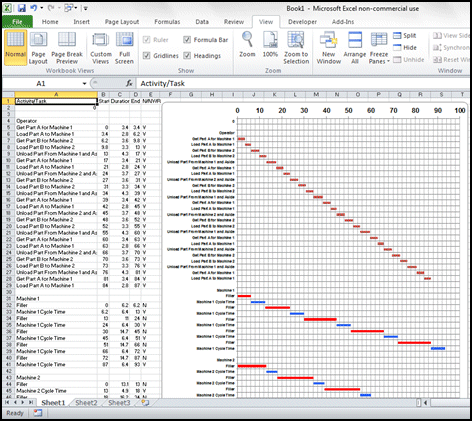The width and height of the screenshot is (472, 421).
Task: Open a New Window
Action: tap(329, 48)
